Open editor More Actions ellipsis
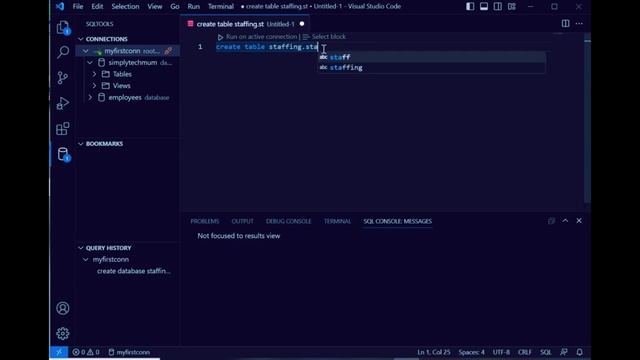 click(579, 24)
